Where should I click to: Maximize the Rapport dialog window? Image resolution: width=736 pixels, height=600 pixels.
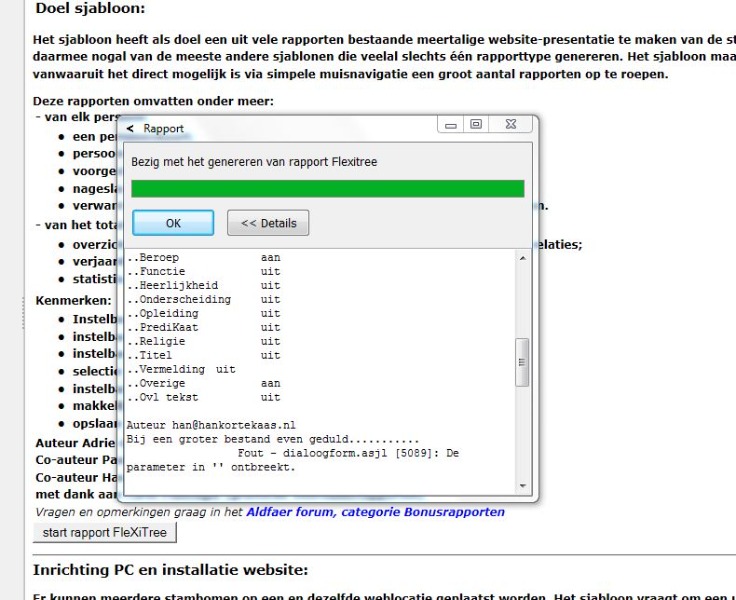(x=476, y=125)
